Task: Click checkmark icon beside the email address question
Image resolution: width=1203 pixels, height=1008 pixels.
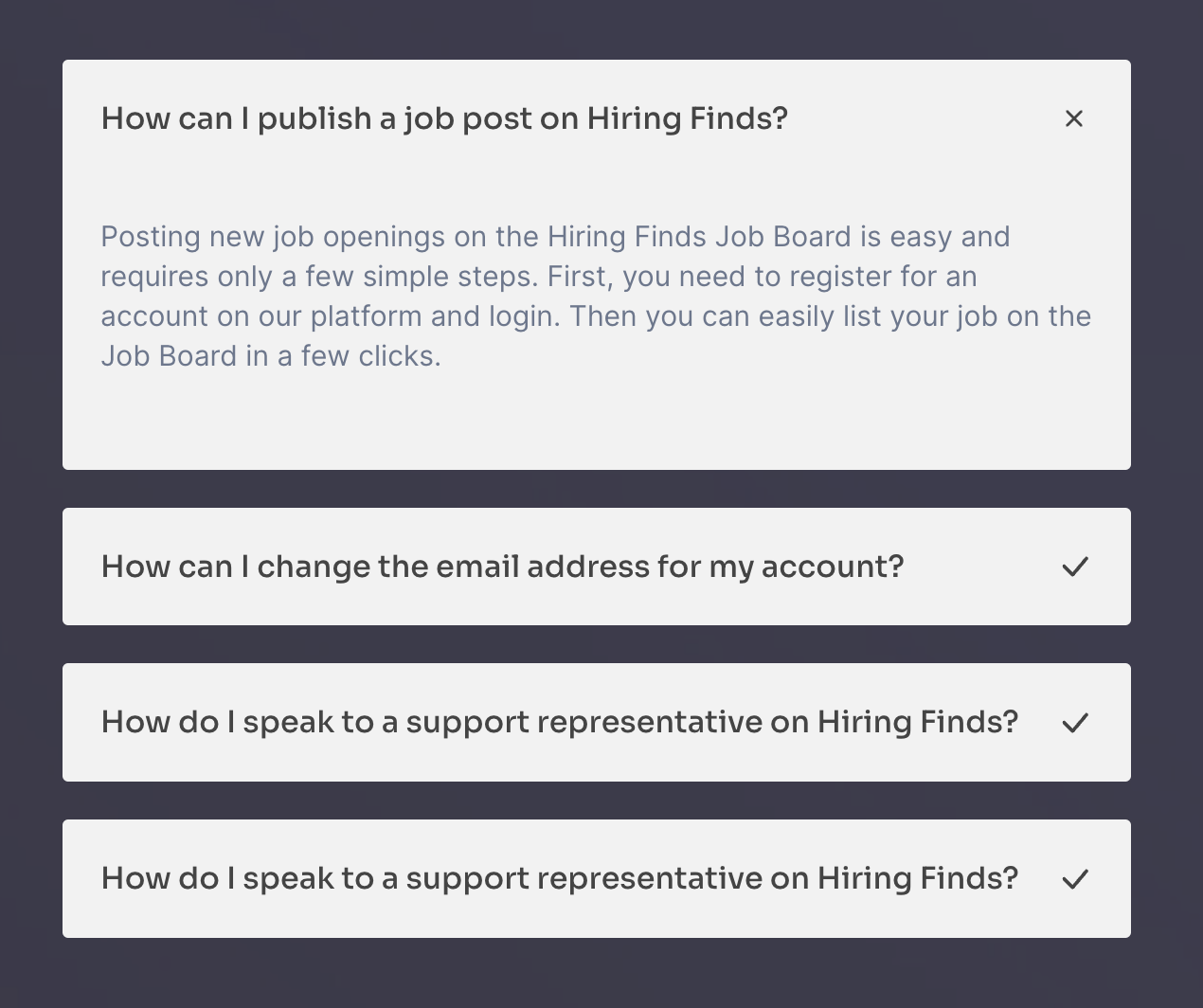Action: click(x=1074, y=567)
